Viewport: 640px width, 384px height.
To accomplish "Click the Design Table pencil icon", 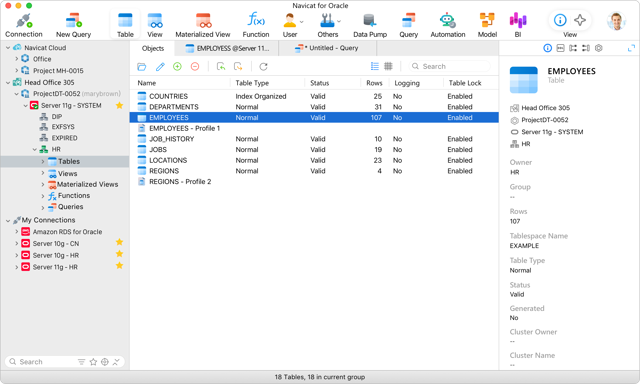I will click(x=160, y=67).
